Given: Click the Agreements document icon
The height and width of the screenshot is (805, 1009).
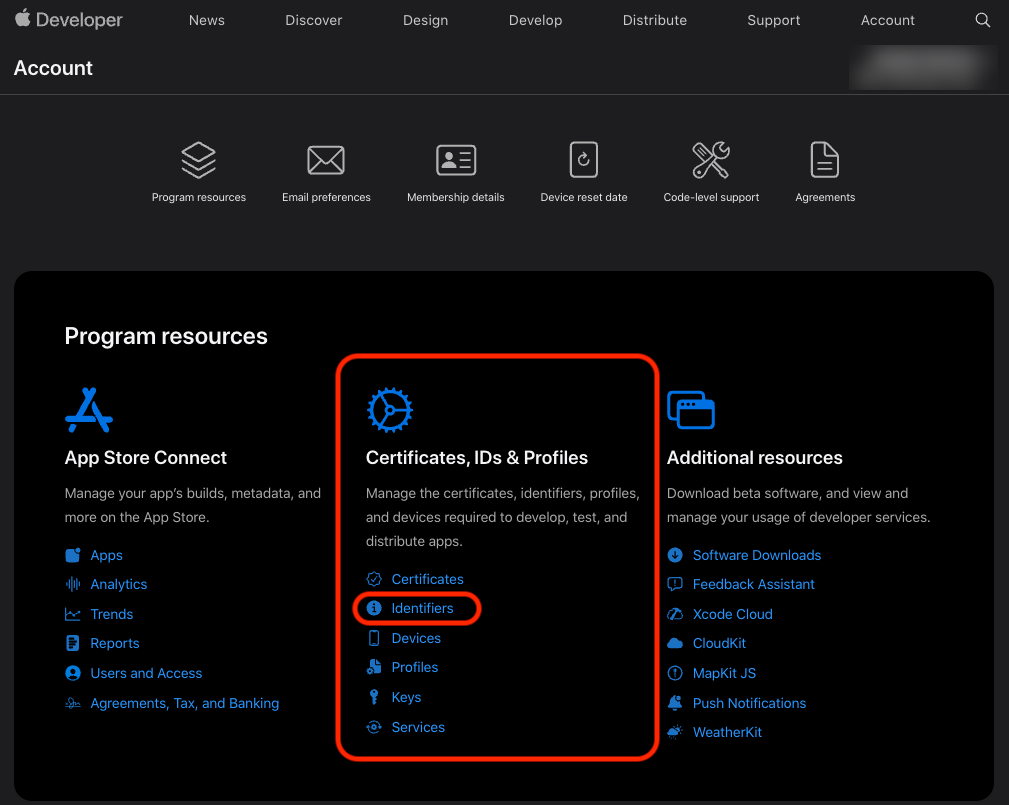Looking at the screenshot, I should click(825, 160).
